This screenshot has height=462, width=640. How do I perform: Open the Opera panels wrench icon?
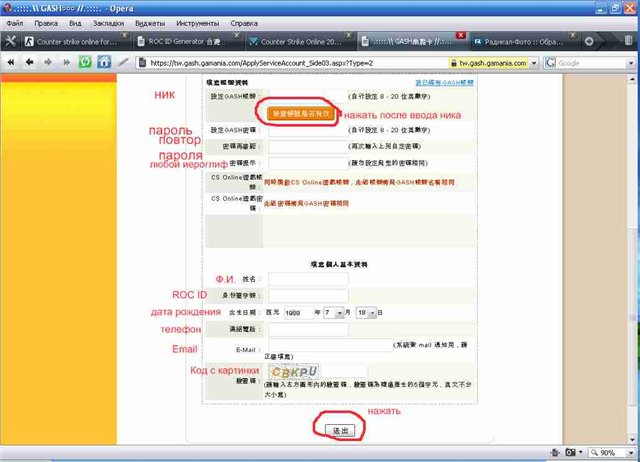tap(11, 41)
